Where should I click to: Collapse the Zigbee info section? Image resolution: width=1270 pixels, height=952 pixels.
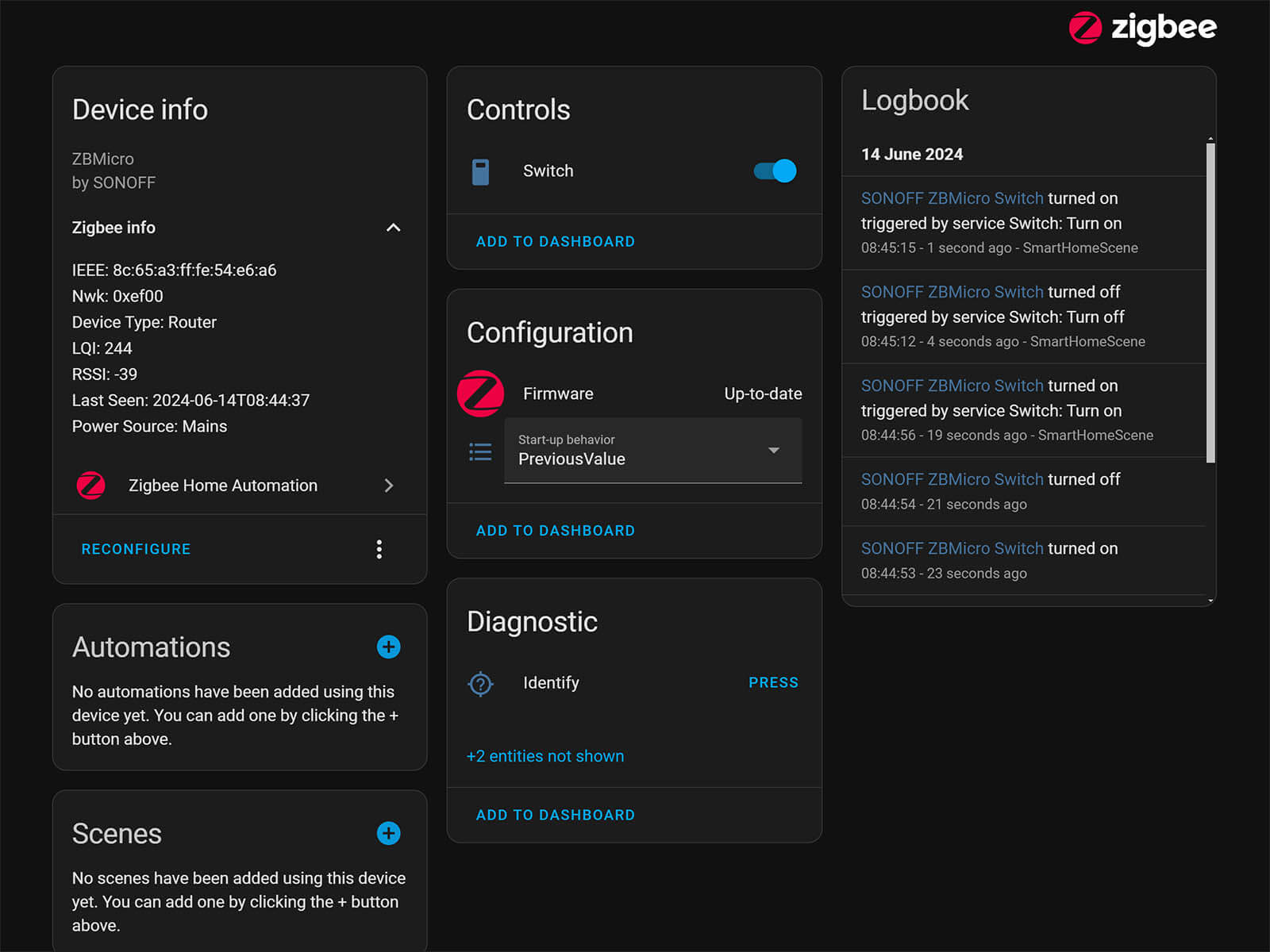coord(393,228)
